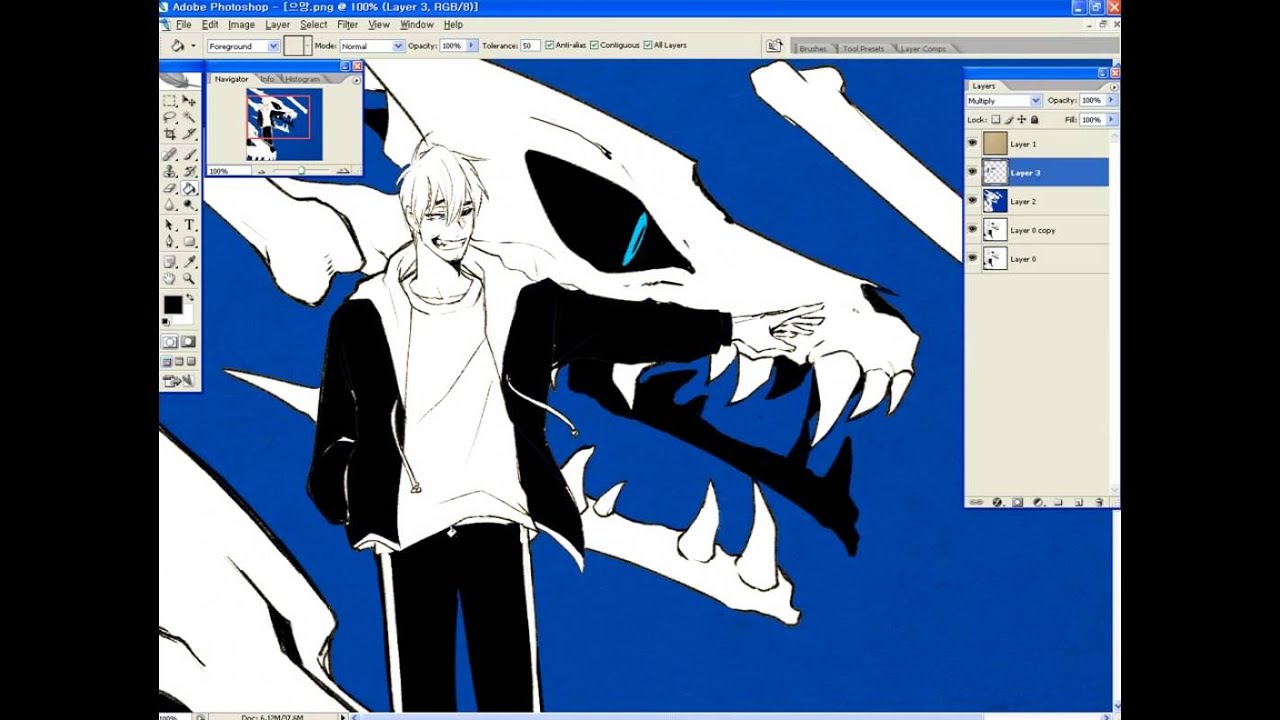Screen dimensions: 1280x720
Task: Hide Layer 2 visibility eye
Action: click(972, 201)
